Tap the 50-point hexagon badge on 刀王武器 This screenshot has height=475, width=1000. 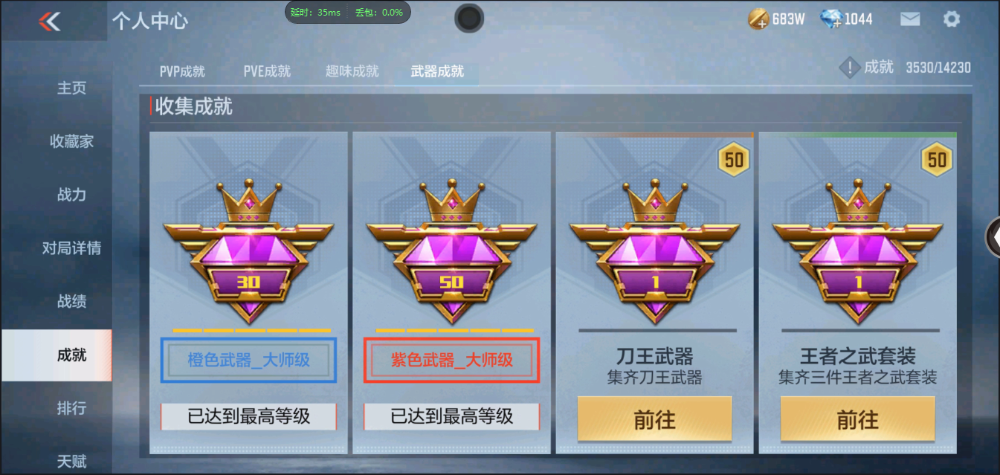point(734,159)
